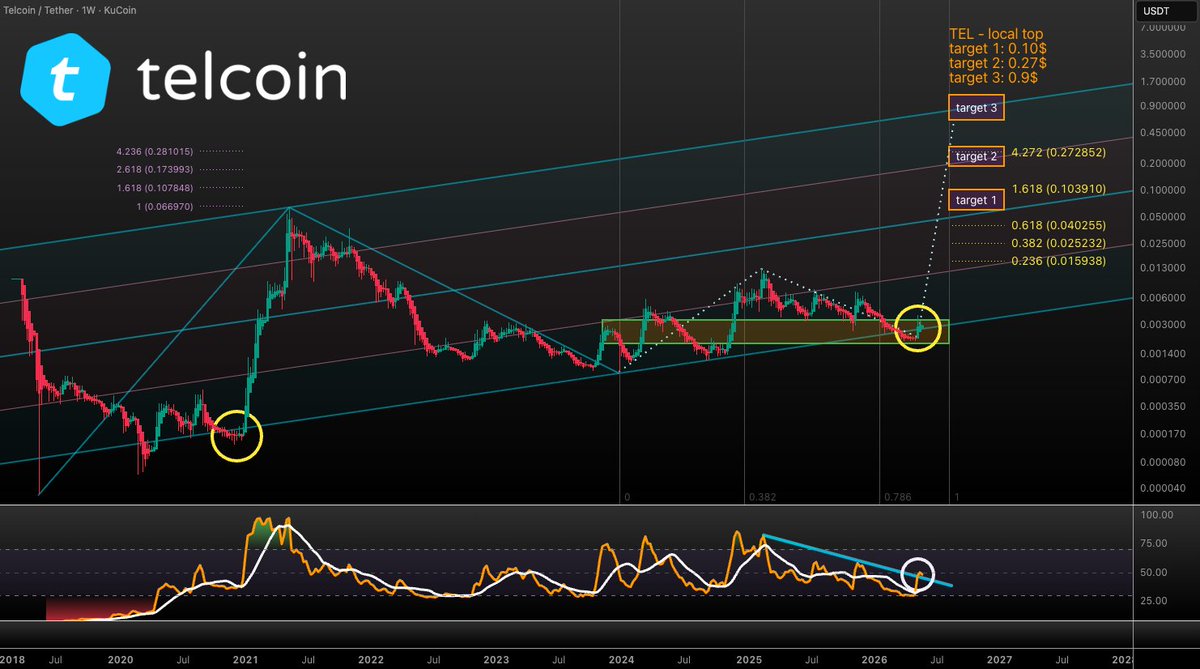
Task: Click the TEL - local top text note
Action: [x=999, y=55]
